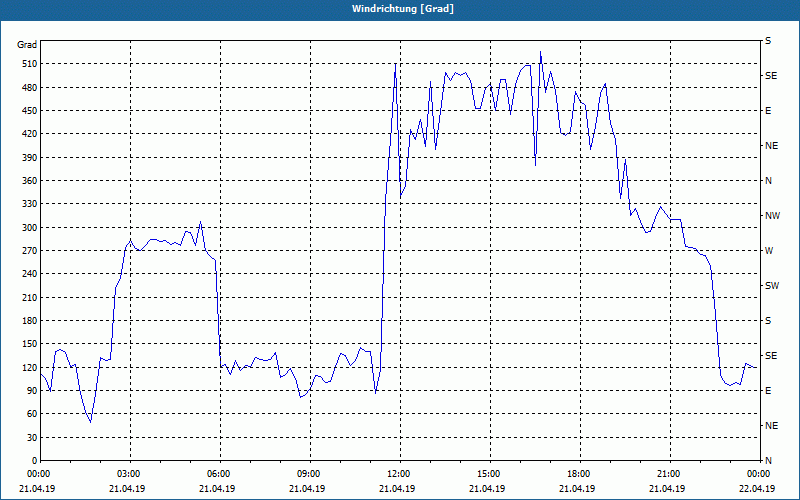This screenshot has width=800, height=500.
Task: Click the 09:00 time label
Action: tap(308, 474)
